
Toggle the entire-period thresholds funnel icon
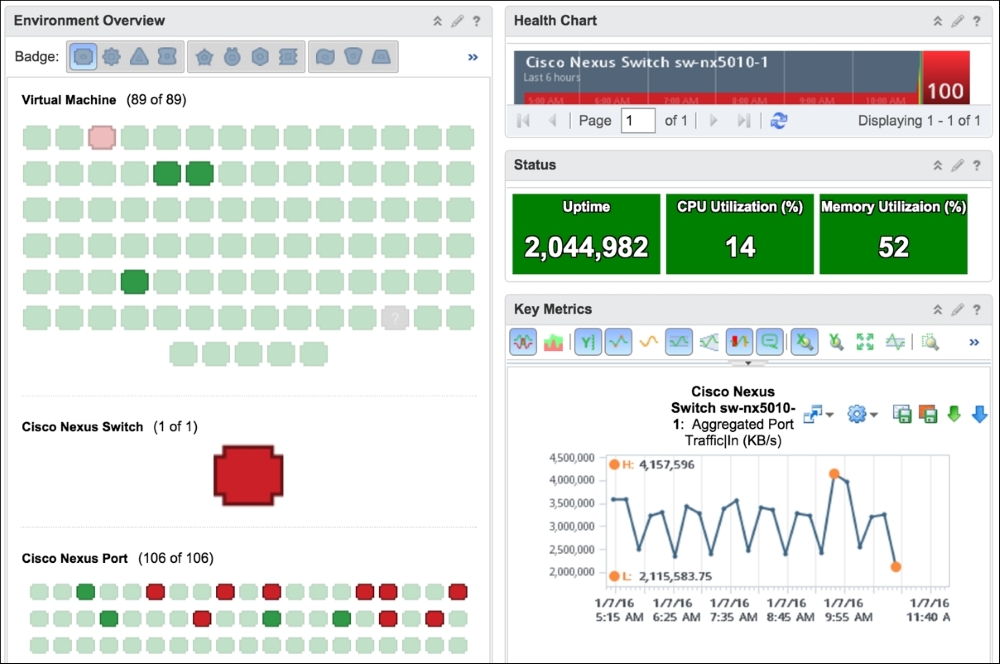point(709,343)
